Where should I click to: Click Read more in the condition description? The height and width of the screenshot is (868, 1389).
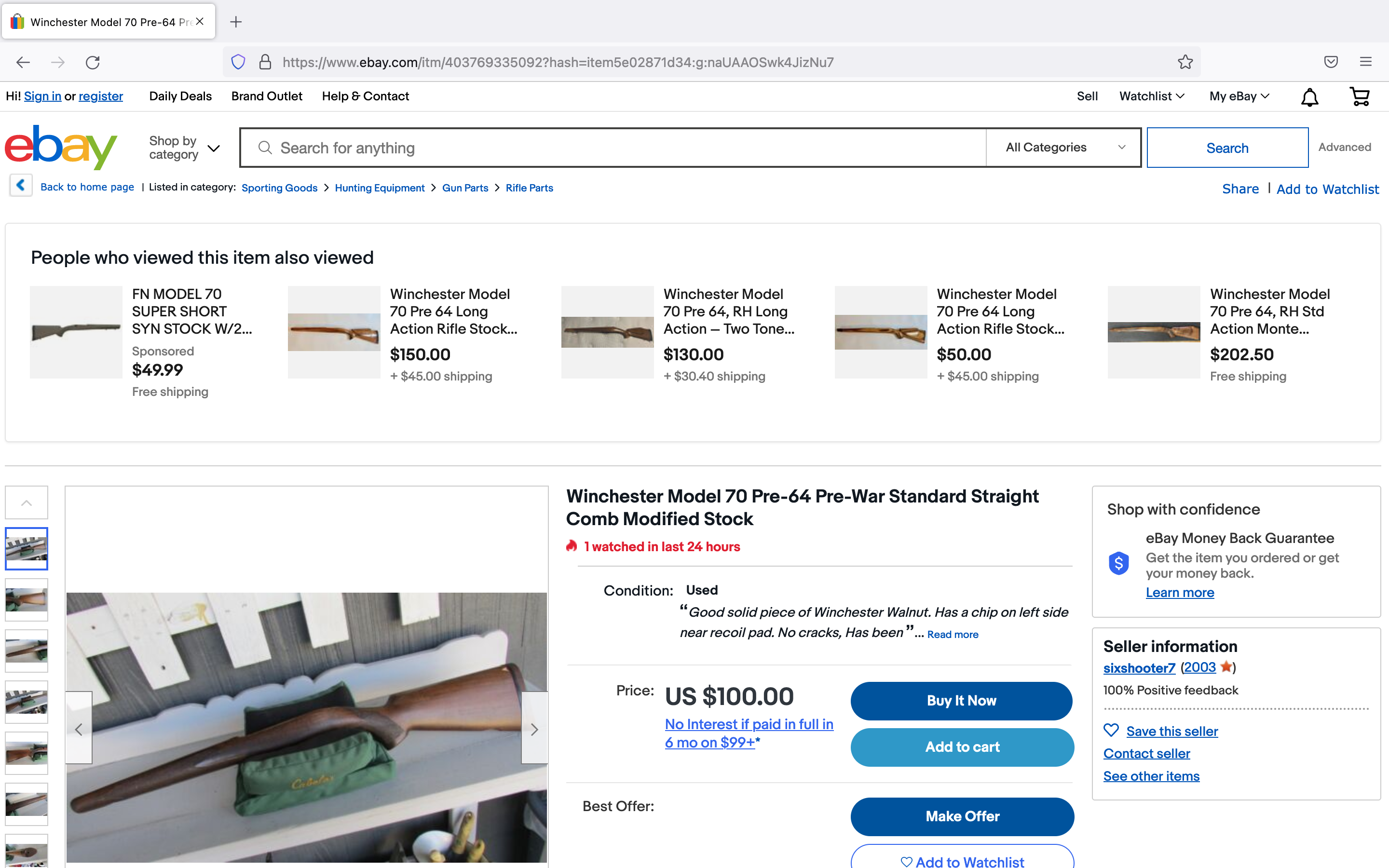(953, 634)
